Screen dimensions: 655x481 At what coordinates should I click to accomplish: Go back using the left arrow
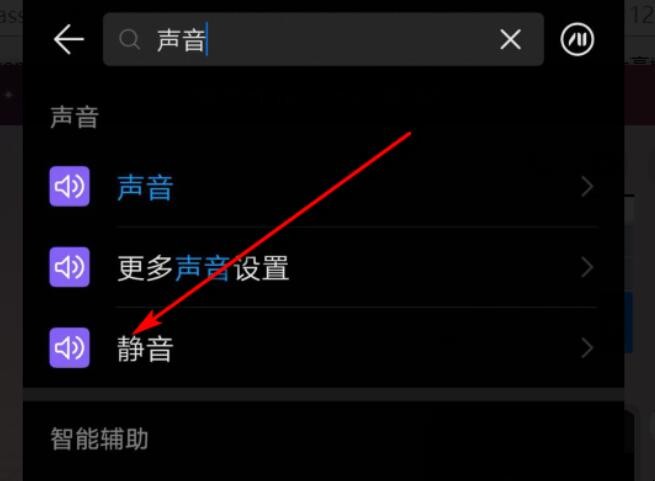(x=69, y=39)
